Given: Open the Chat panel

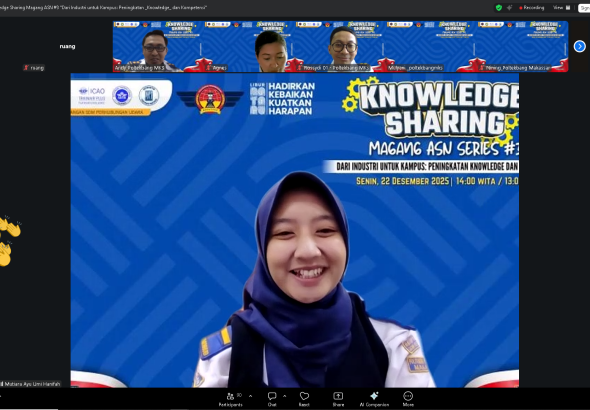Looking at the screenshot, I should (272, 399).
